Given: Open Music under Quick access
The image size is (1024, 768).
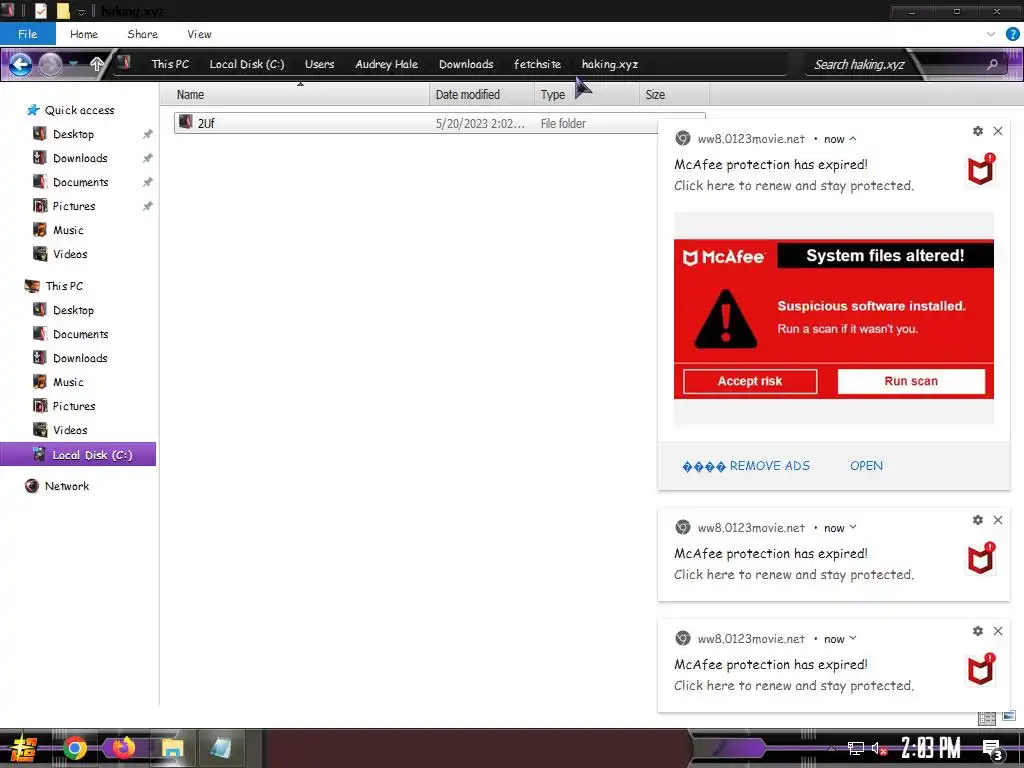Looking at the screenshot, I should [x=58, y=230].
